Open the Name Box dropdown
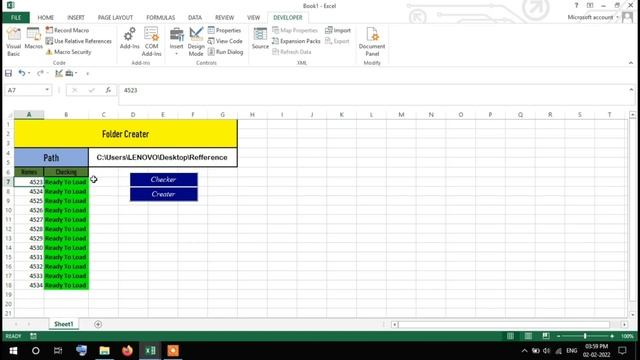Screen dimensions: 640x360 tap(47, 90)
